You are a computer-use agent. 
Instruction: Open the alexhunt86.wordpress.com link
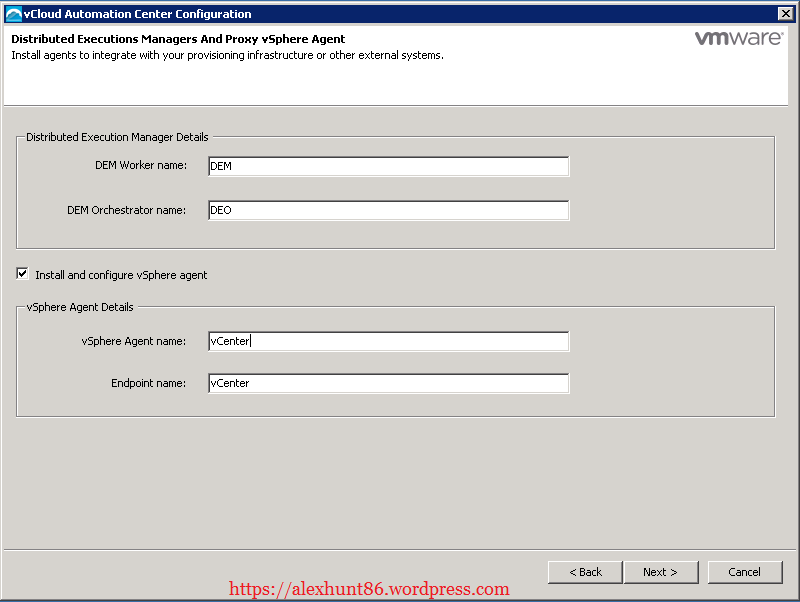click(369, 590)
